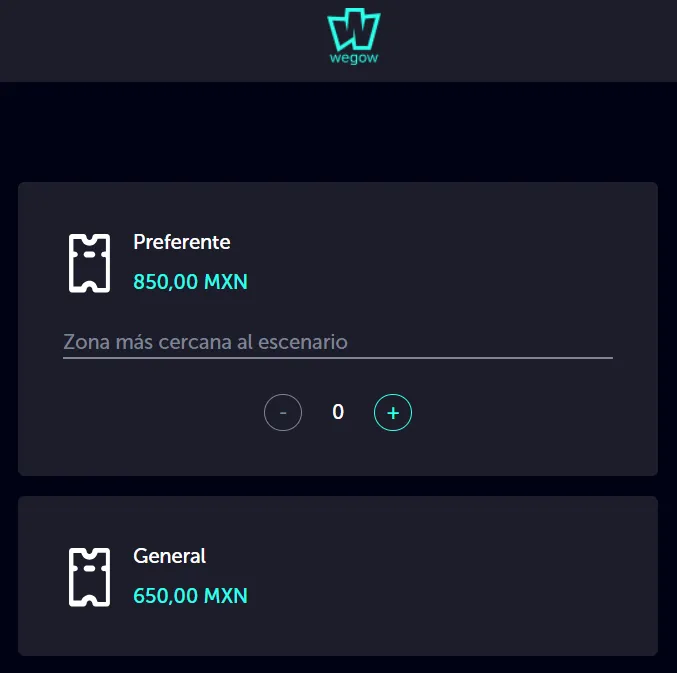The width and height of the screenshot is (677, 673).
Task: Click the 650,00 MXN price
Action: point(190,597)
